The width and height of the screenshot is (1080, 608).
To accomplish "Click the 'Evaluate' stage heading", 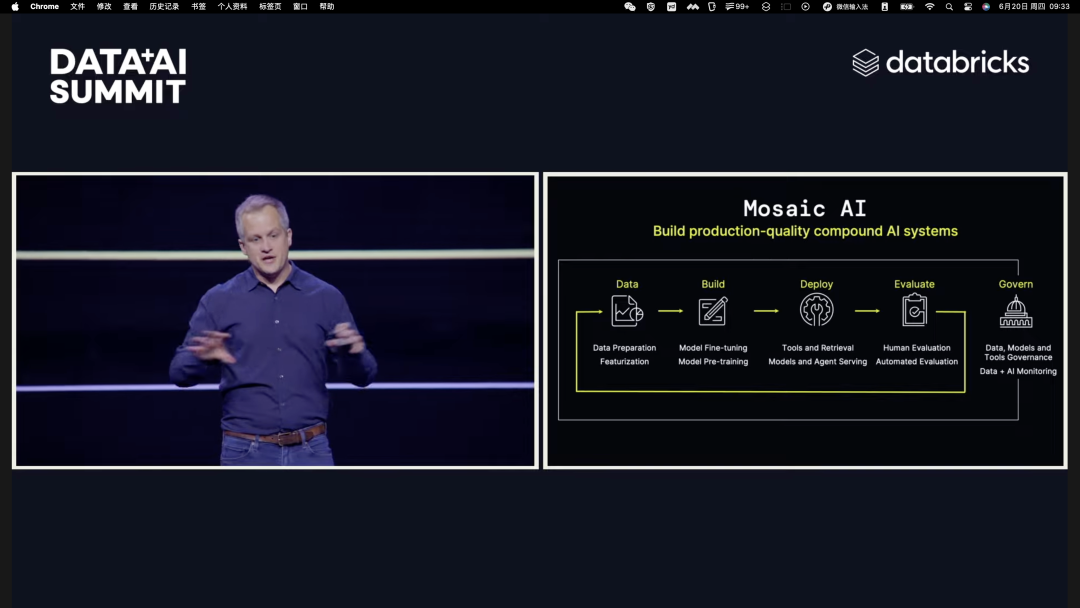I will coord(914,284).
